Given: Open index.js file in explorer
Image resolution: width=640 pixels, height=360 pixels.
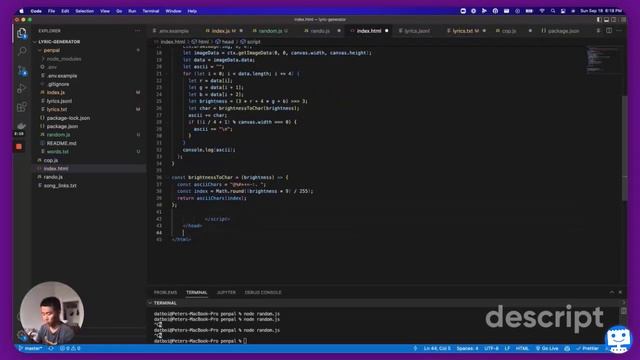Looking at the screenshot, I should click(x=56, y=93).
